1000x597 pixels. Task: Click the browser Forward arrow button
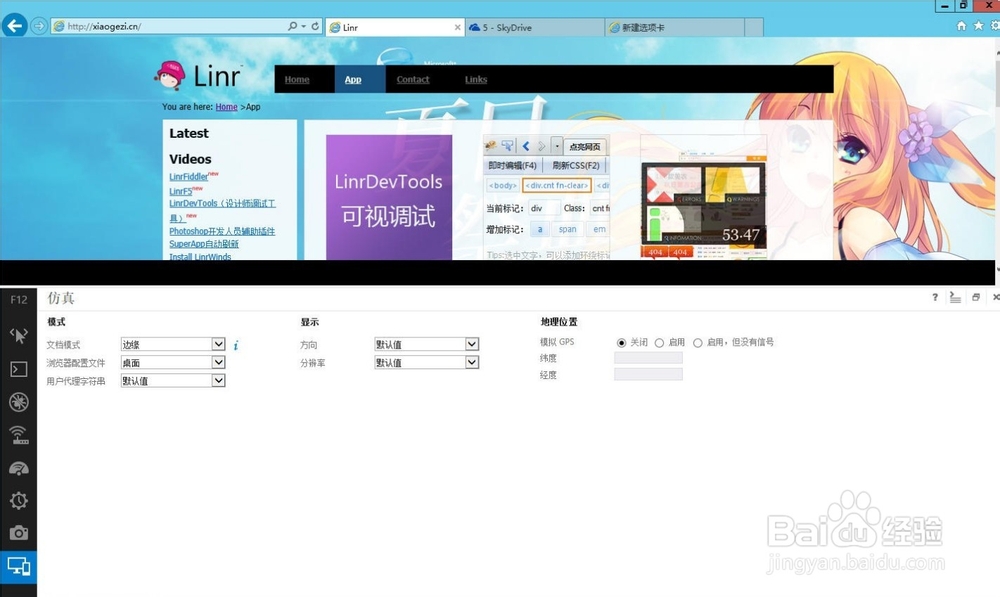tap(39, 26)
